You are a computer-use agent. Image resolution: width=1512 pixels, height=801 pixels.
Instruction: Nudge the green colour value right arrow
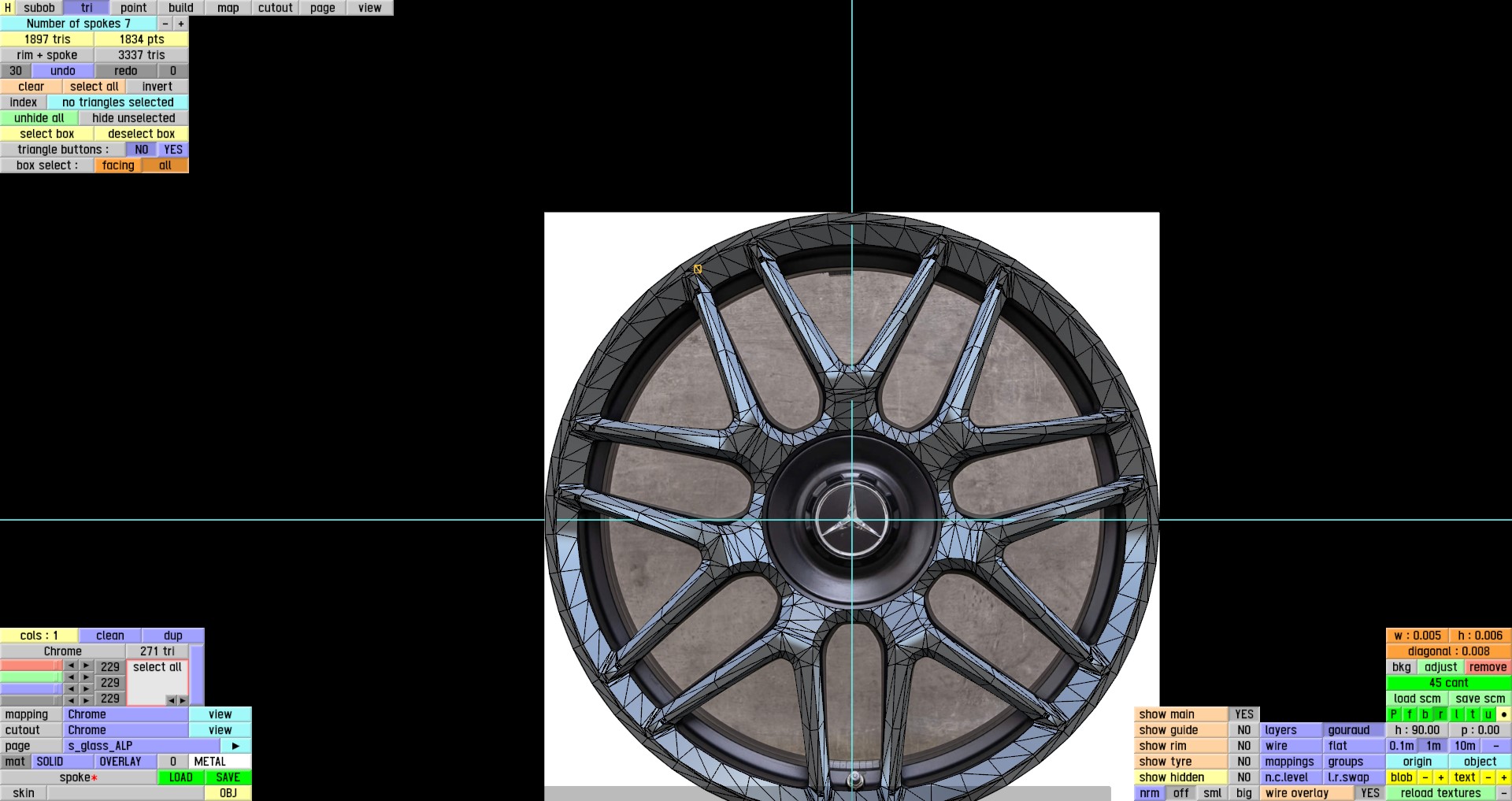point(87,677)
